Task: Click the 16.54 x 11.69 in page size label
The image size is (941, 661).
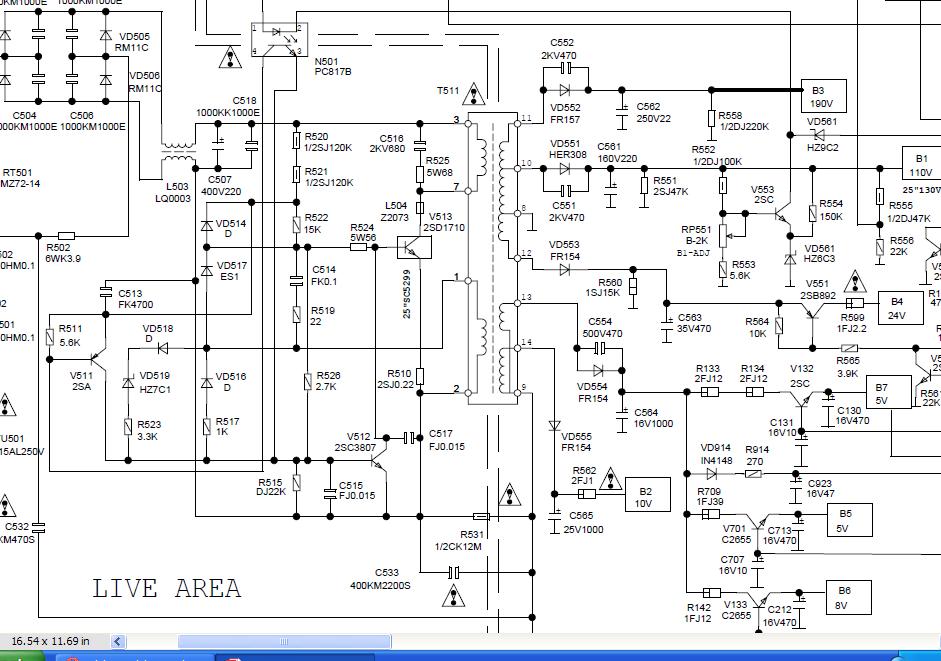Action: (51, 641)
